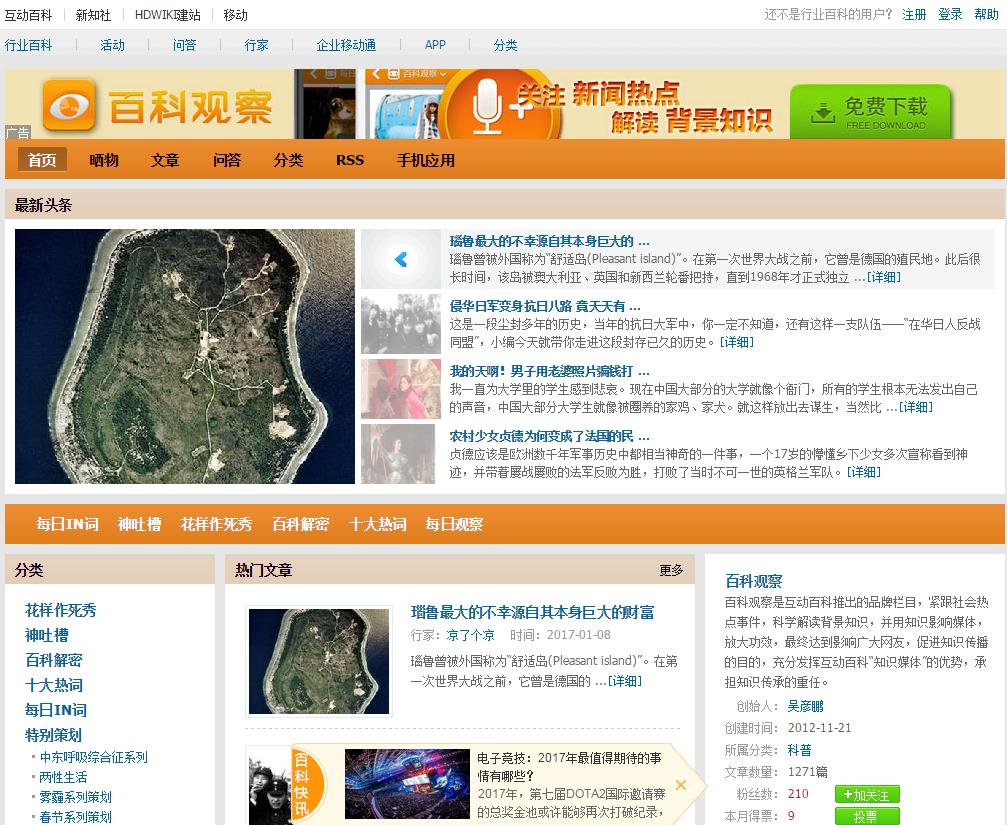Select 每日观察 in the orange bar
The width and height of the screenshot is (1007, 825).
[x=454, y=524]
